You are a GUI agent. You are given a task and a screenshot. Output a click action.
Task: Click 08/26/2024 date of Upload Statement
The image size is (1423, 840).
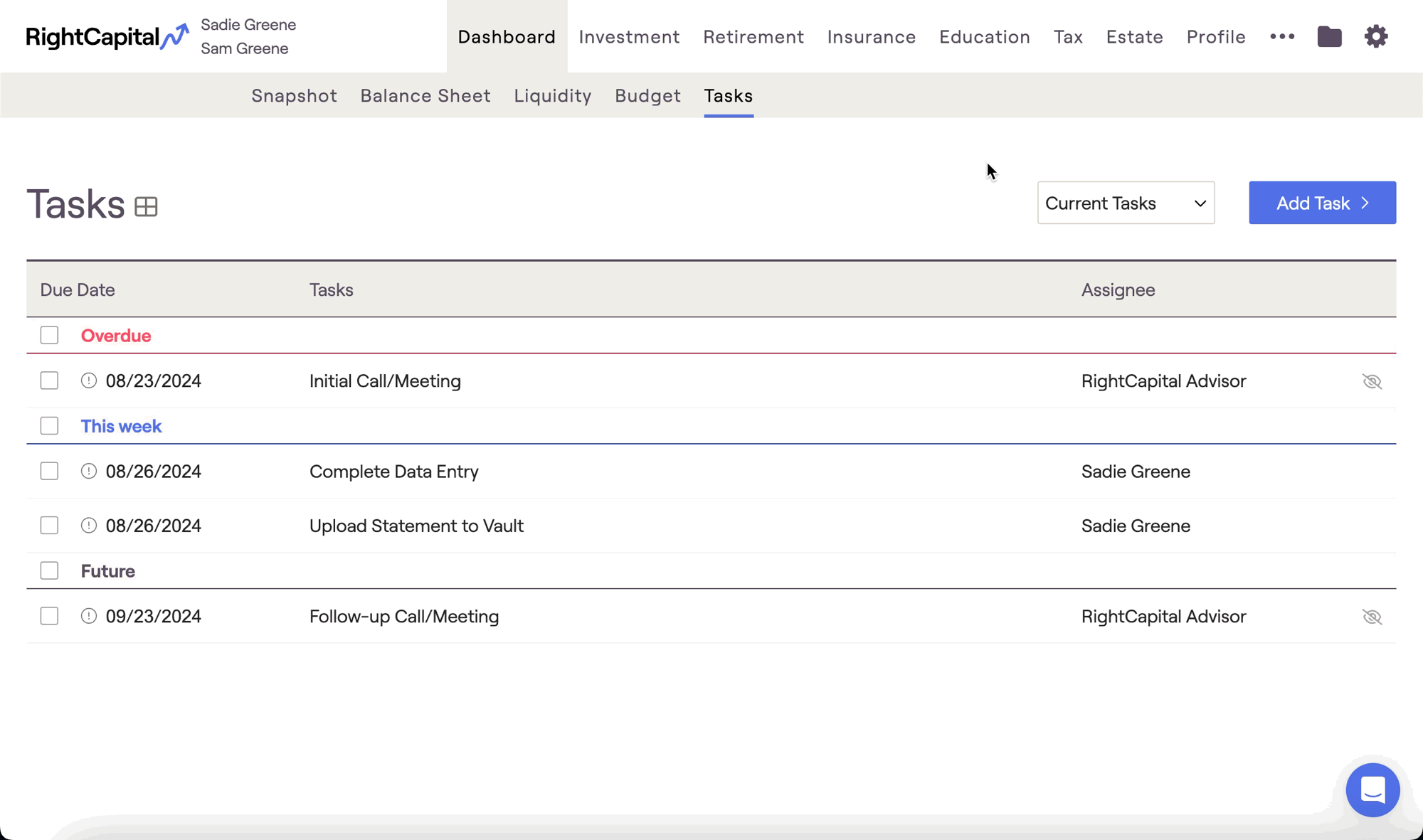pos(154,525)
